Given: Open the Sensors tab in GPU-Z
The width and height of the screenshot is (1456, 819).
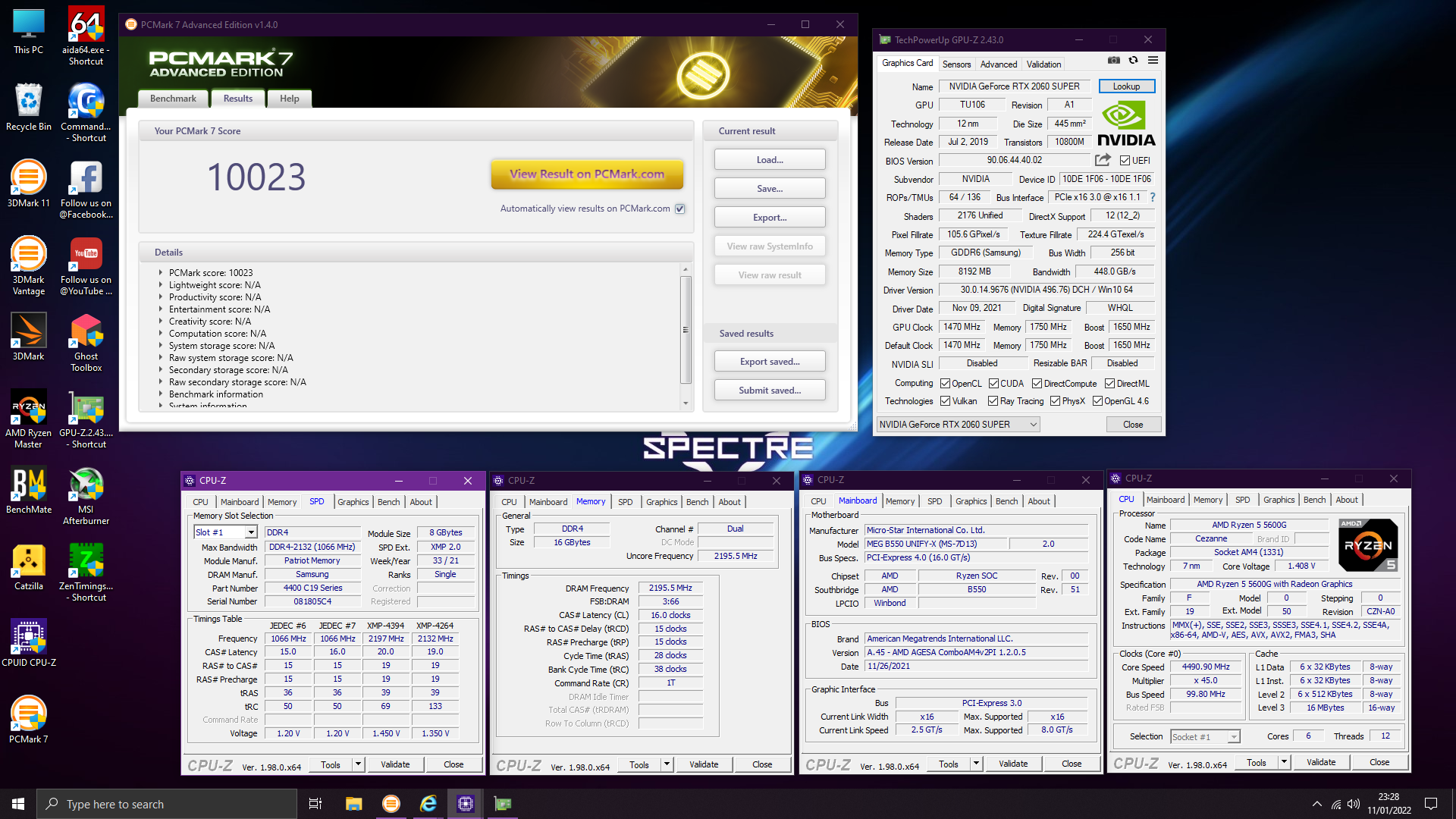Looking at the screenshot, I should (956, 64).
